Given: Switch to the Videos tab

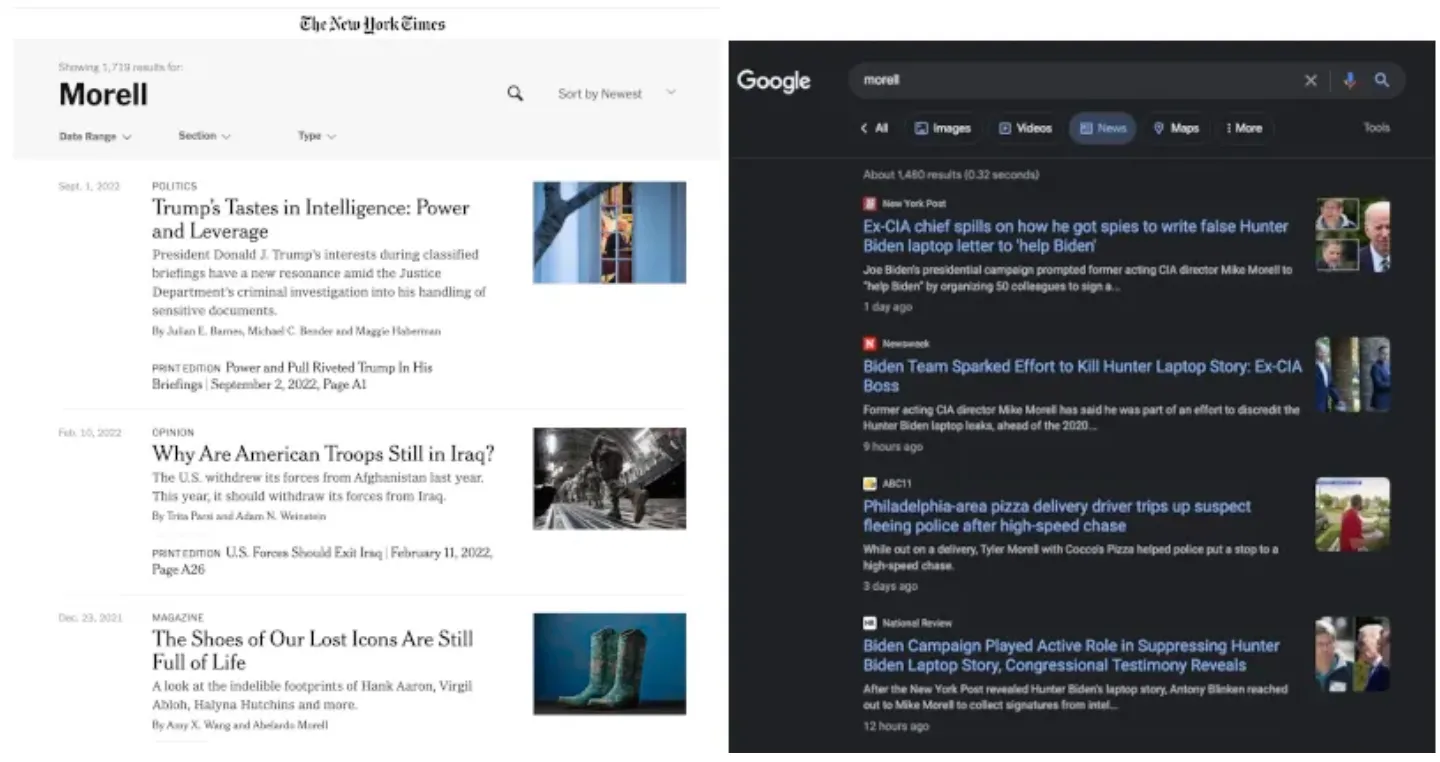Looking at the screenshot, I should click(x=1025, y=128).
